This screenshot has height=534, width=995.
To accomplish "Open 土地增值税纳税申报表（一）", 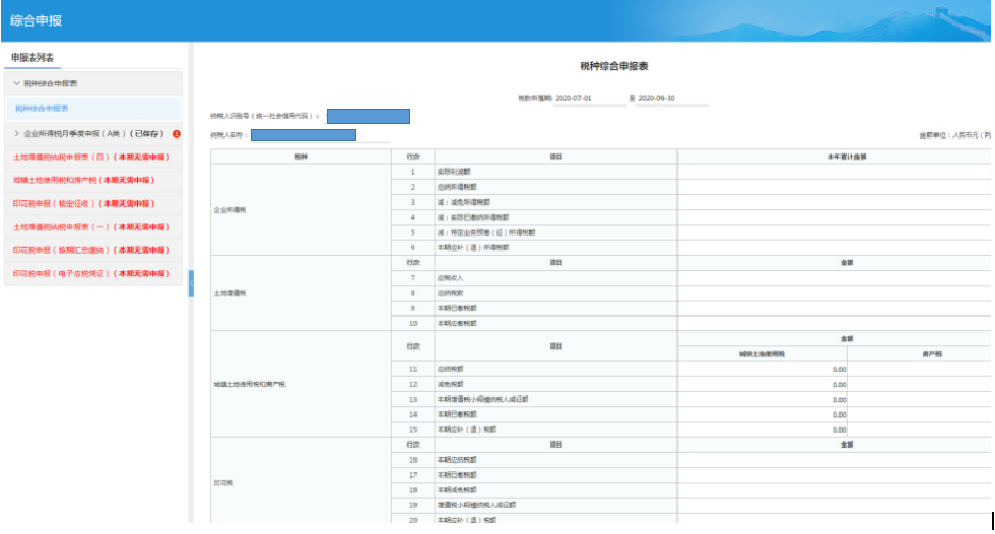I will [x=91, y=227].
